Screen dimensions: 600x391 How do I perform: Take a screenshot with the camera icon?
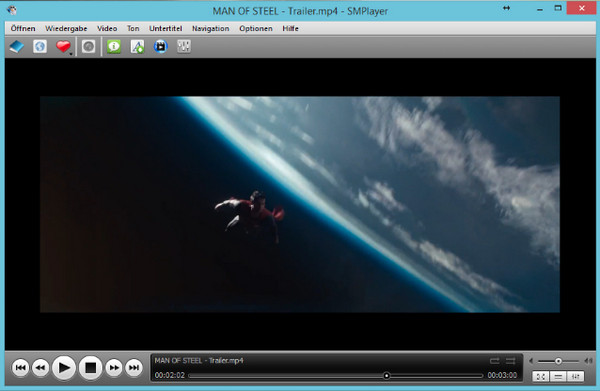click(88, 47)
